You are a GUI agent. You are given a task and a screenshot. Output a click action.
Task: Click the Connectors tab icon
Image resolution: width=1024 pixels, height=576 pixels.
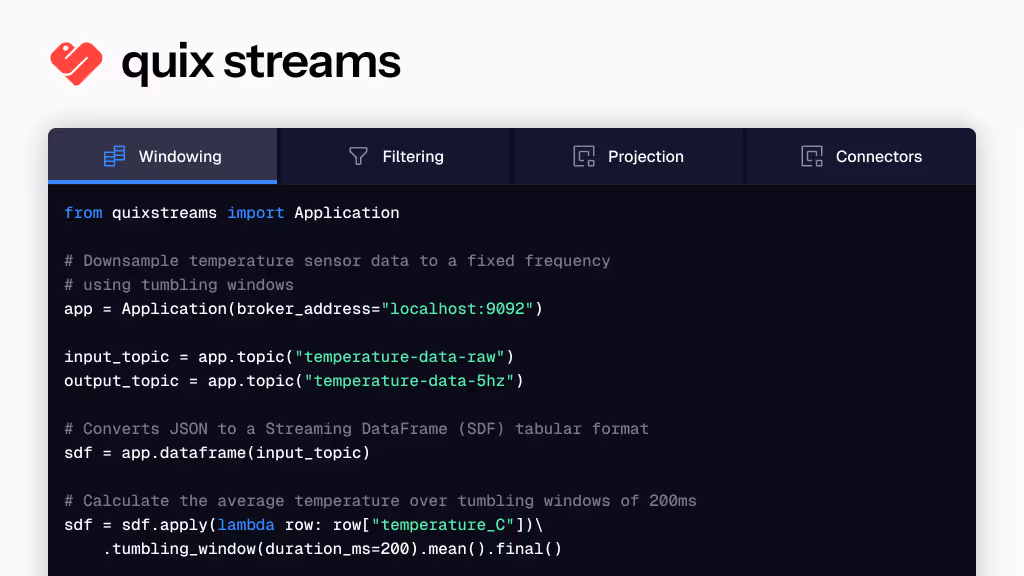pyautogui.click(x=812, y=156)
